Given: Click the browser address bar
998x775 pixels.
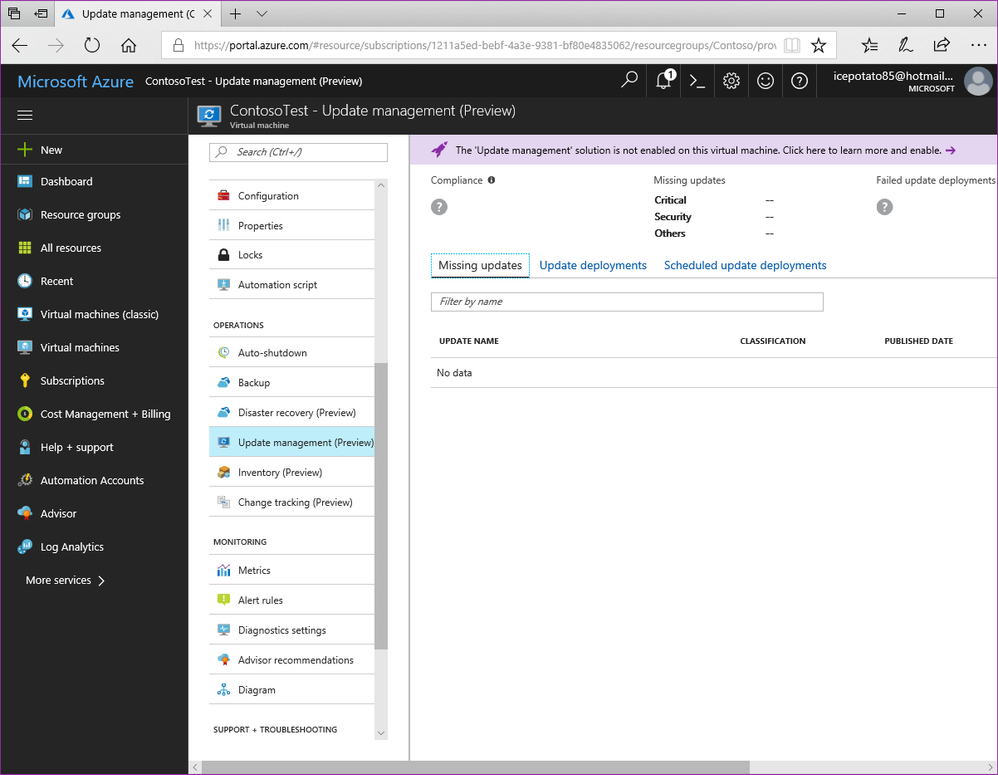Looking at the screenshot, I should coord(484,45).
